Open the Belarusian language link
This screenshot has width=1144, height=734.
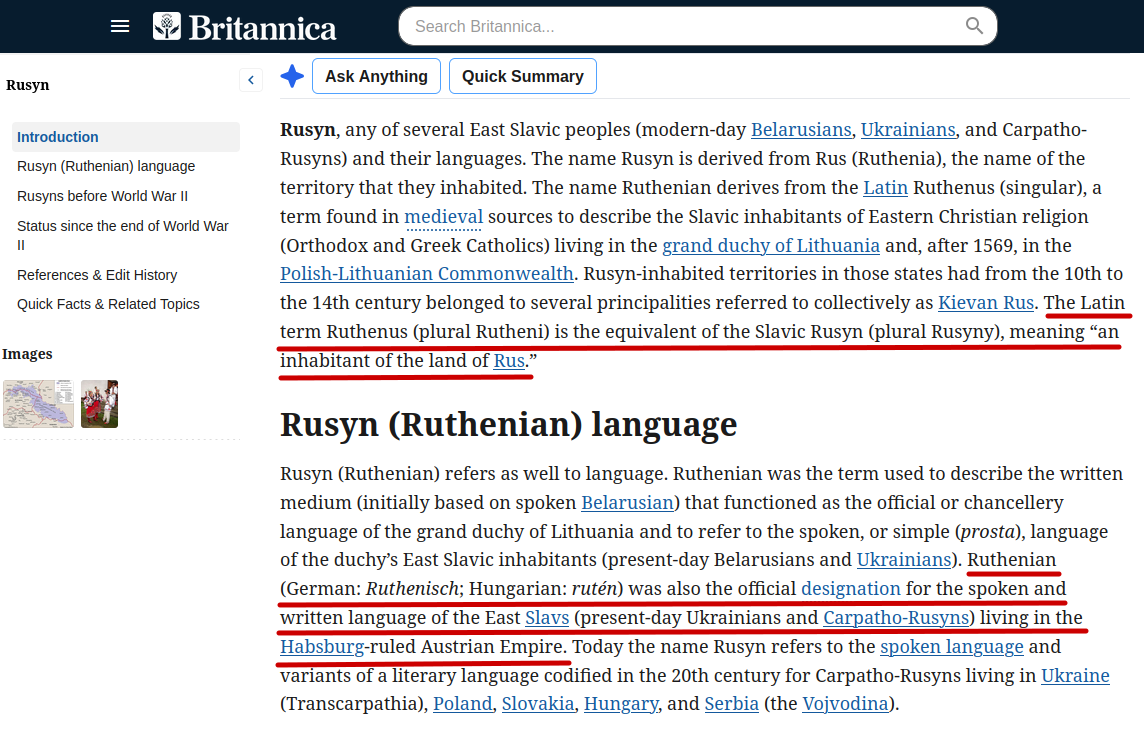[x=627, y=503]
